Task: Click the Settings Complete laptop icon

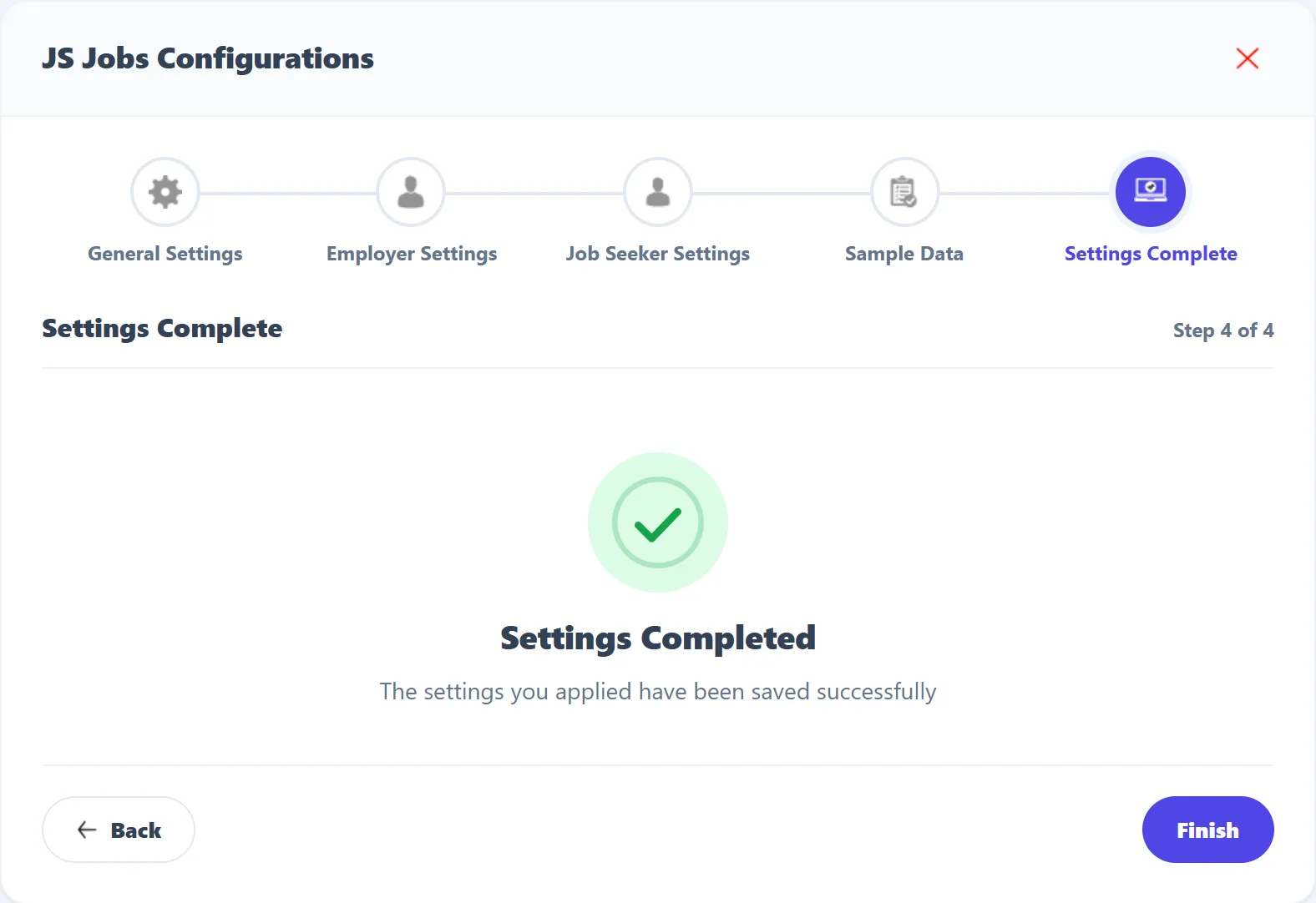Action: [1151, 192]
